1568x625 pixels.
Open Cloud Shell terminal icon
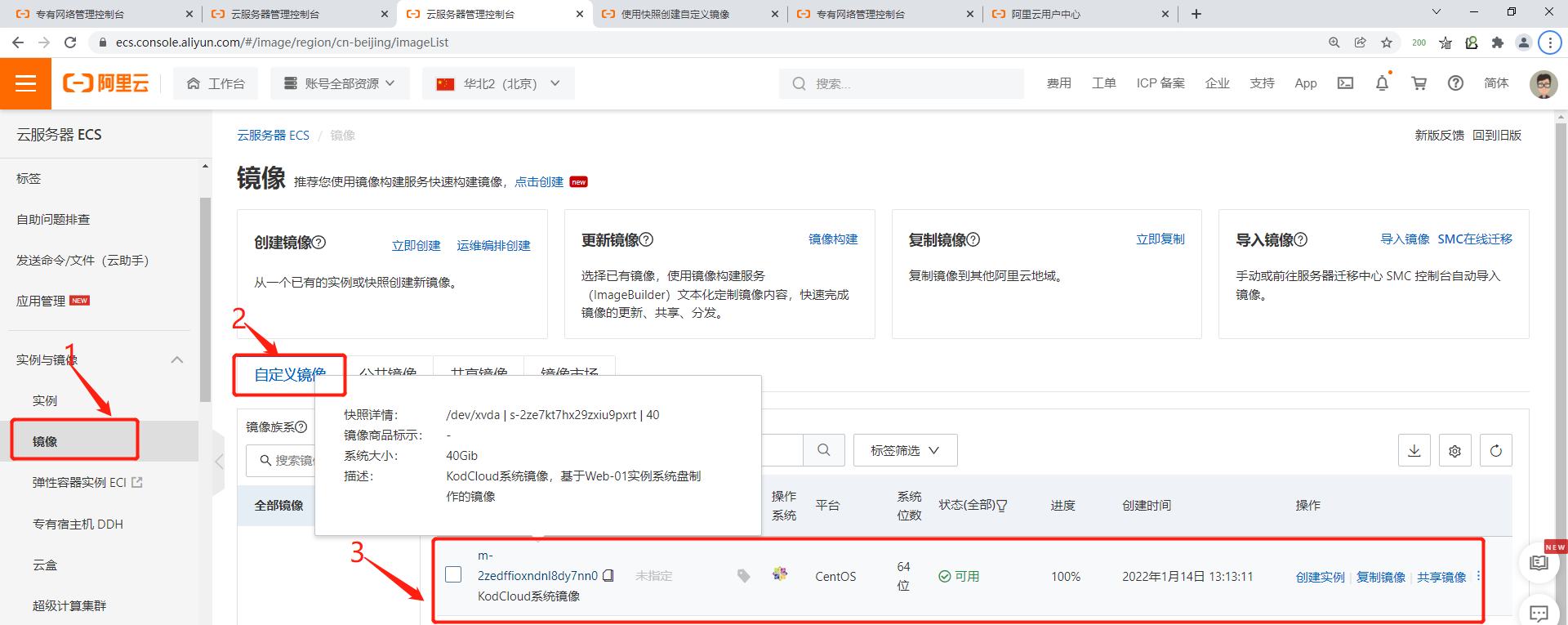[1345, 83]
